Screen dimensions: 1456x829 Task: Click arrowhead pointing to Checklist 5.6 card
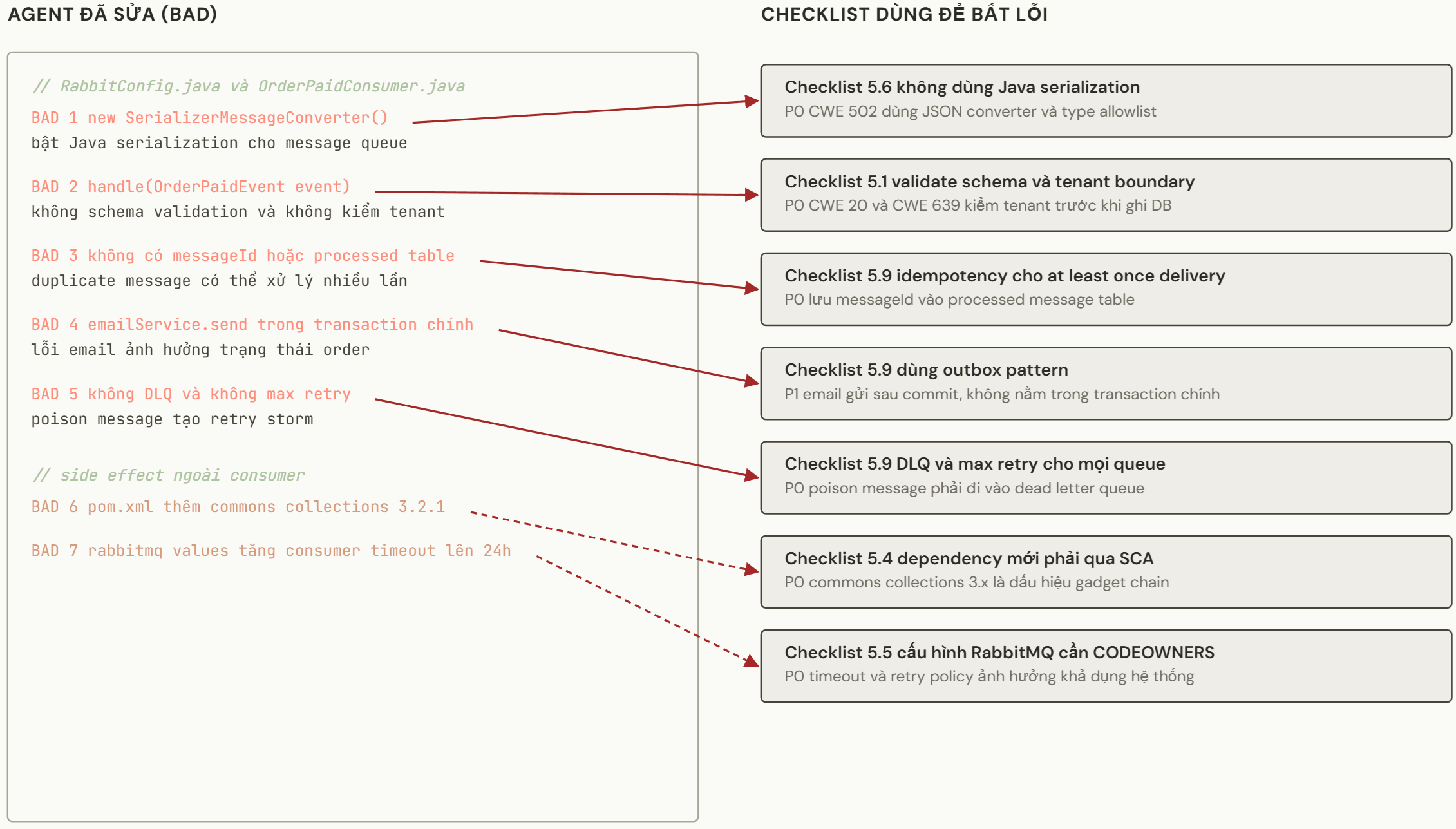click(x=752, y=101)
